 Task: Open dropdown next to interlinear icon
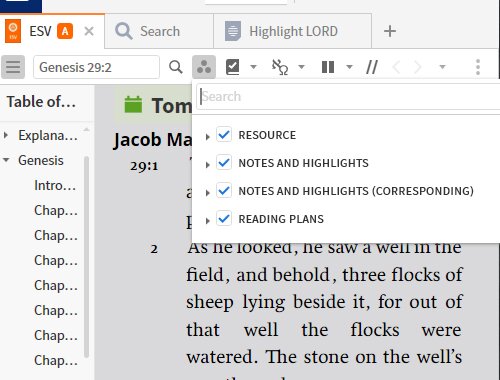(x=301, y=67)
